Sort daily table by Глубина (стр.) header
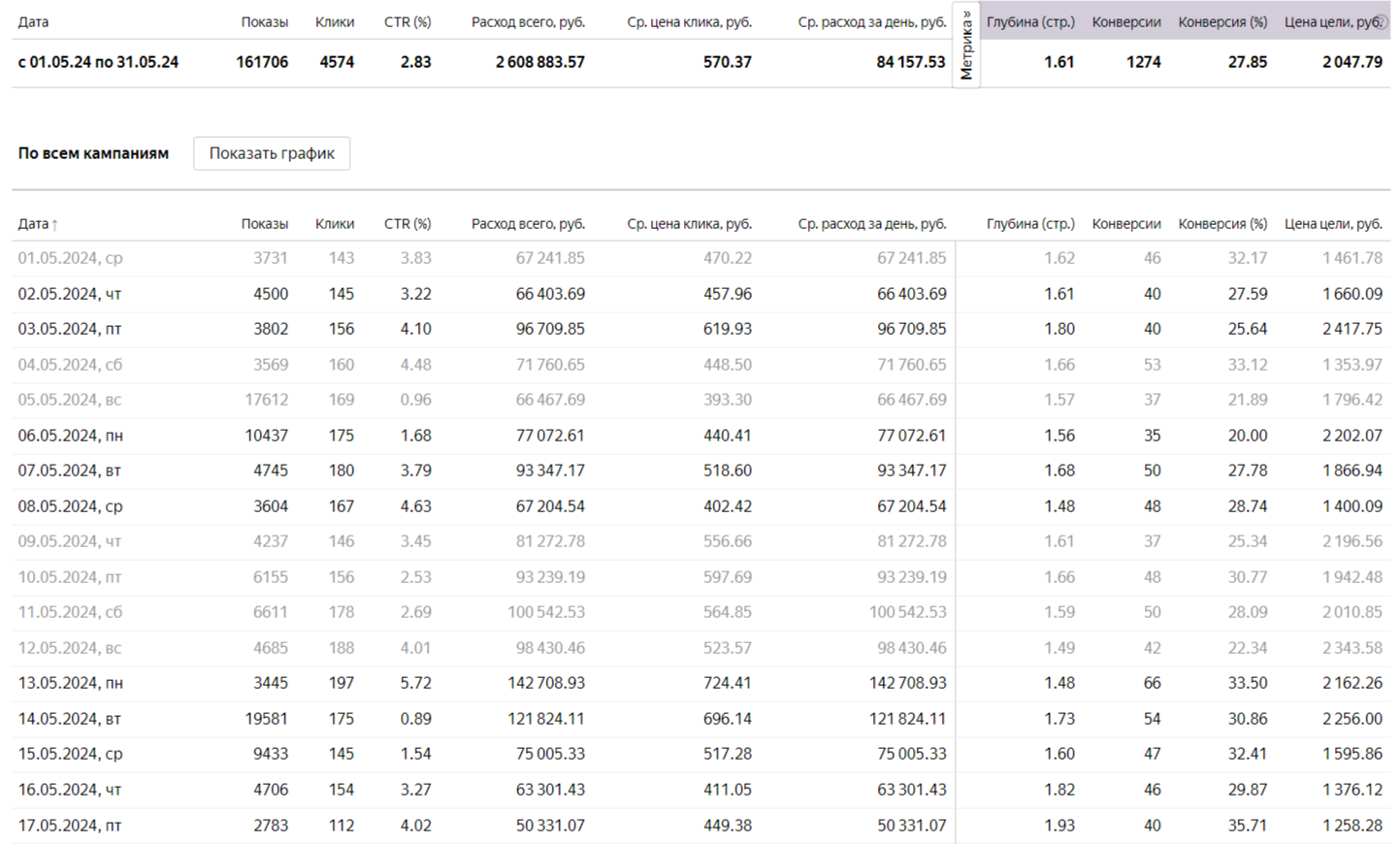1400x844 pixels. click(x=1030, y=223)
